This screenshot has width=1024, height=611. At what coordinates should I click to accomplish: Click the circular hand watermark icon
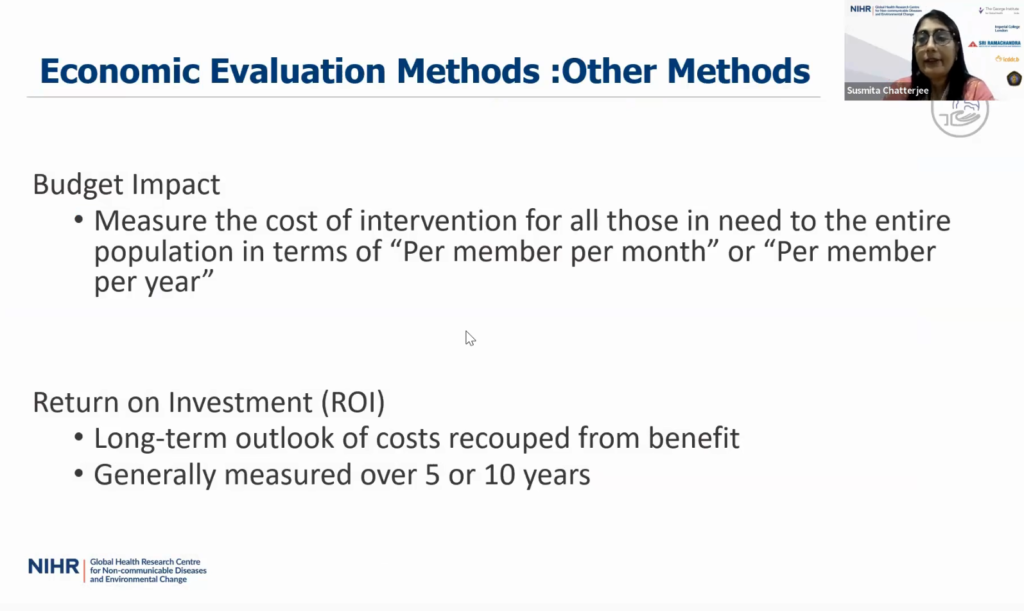point(959,112)
